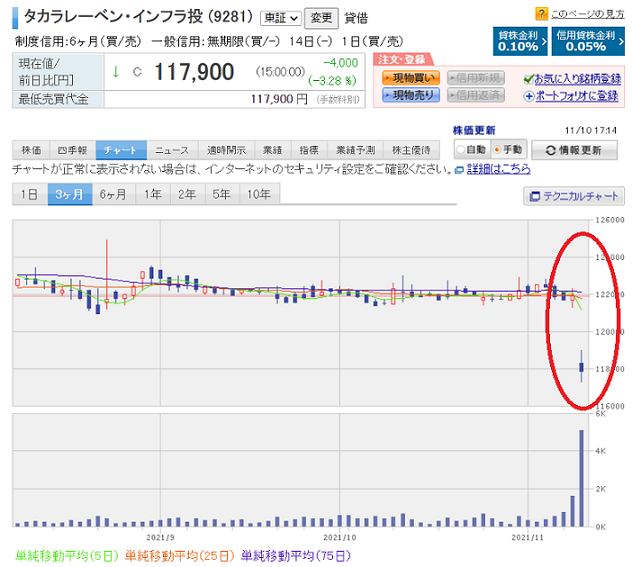Click the 11/10 17:14 update timestamp
This screenshot has height=567, width=632.
click(x=591, y=131)
